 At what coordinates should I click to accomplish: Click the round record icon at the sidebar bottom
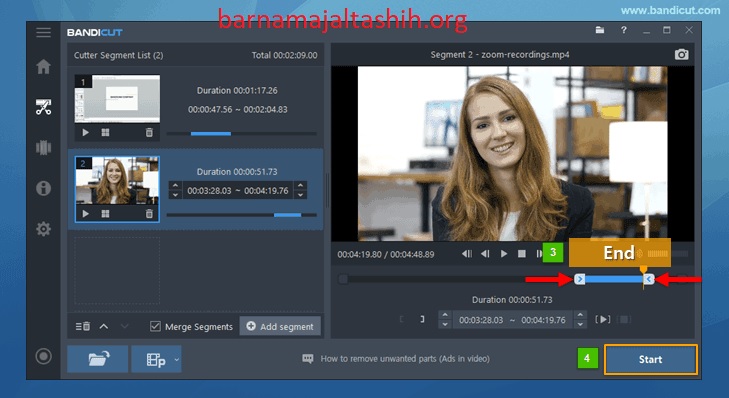(43, 357)
